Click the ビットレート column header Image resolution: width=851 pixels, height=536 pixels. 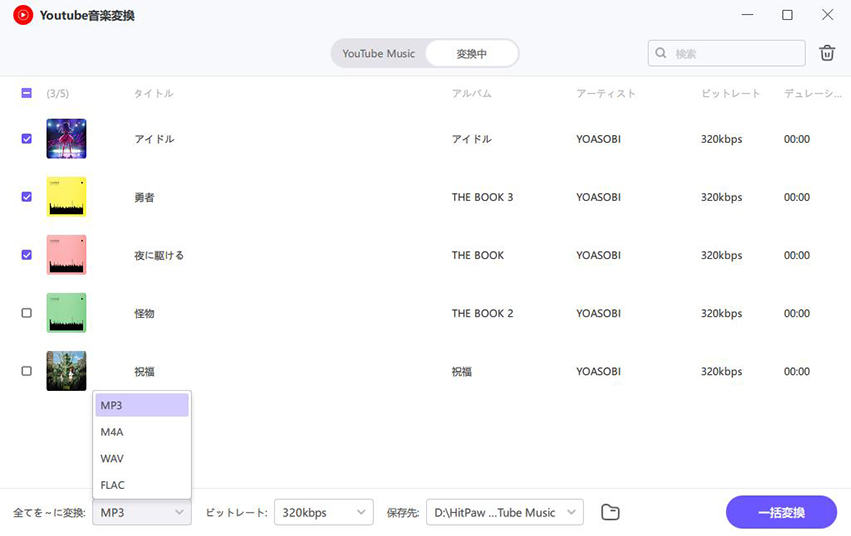(731, 93)
